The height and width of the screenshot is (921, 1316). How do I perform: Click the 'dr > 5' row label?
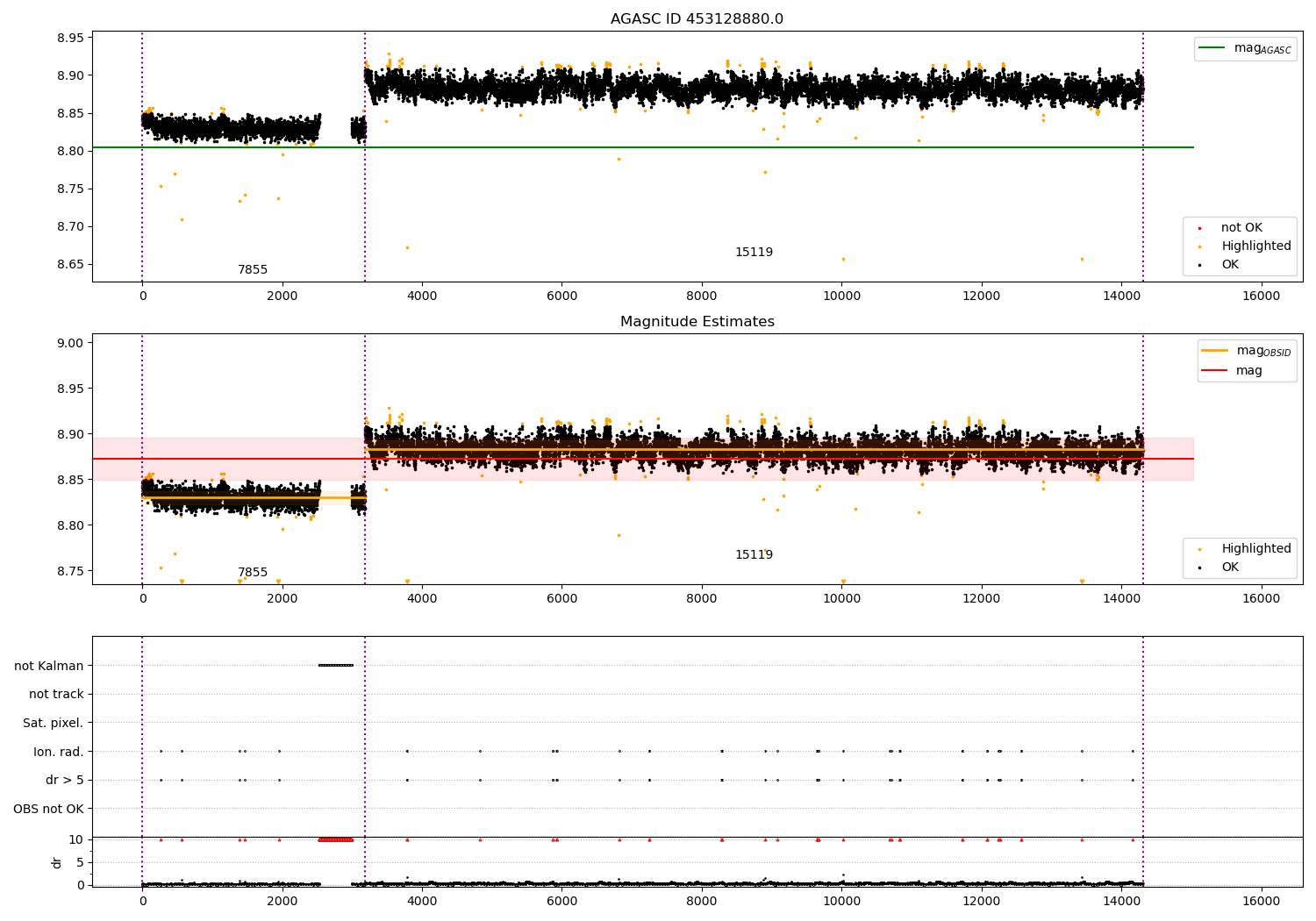65,780
